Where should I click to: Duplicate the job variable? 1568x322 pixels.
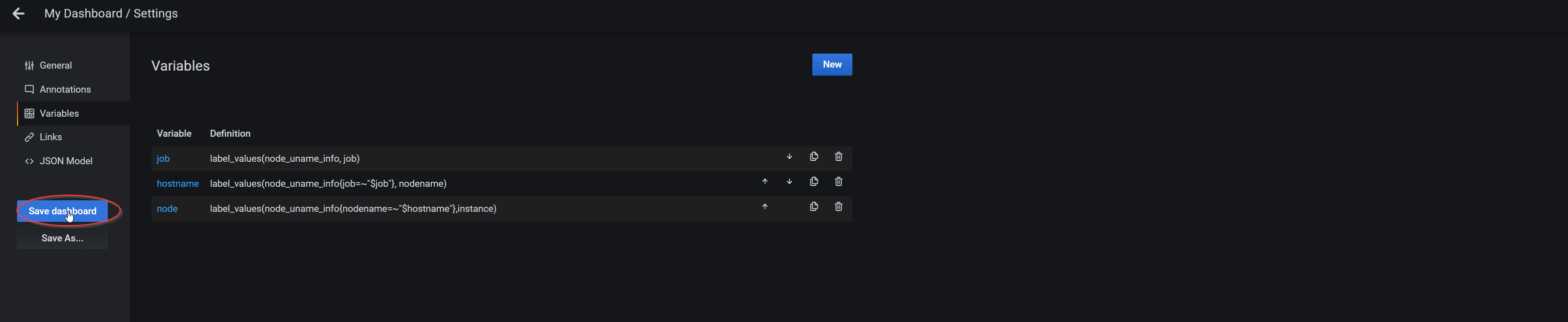pos(814,157)
